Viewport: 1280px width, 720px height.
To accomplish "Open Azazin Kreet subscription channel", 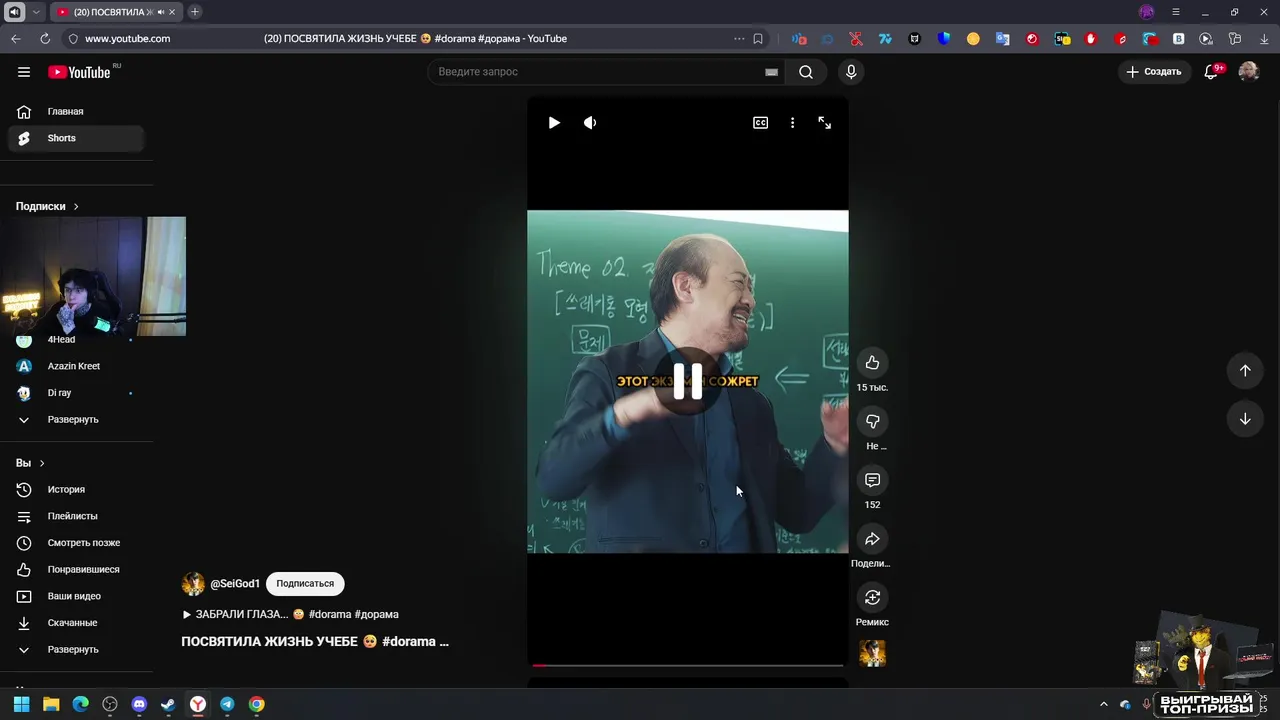I will (x=76, y=366).
